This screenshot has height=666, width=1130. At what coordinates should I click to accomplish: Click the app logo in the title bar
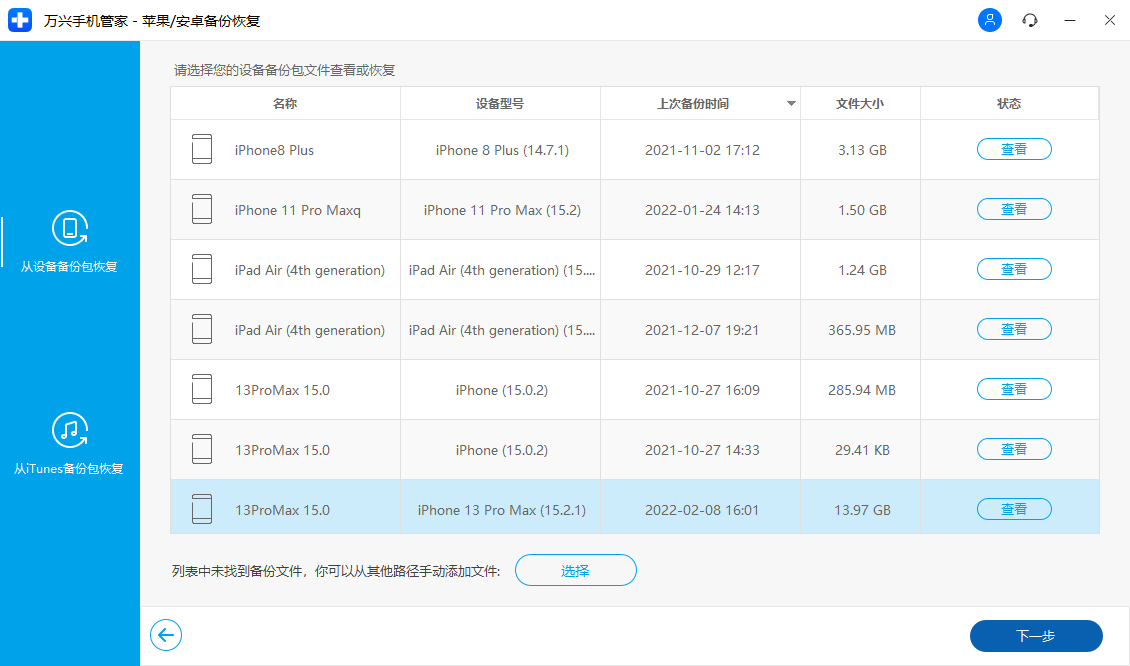tap(20, 20)
